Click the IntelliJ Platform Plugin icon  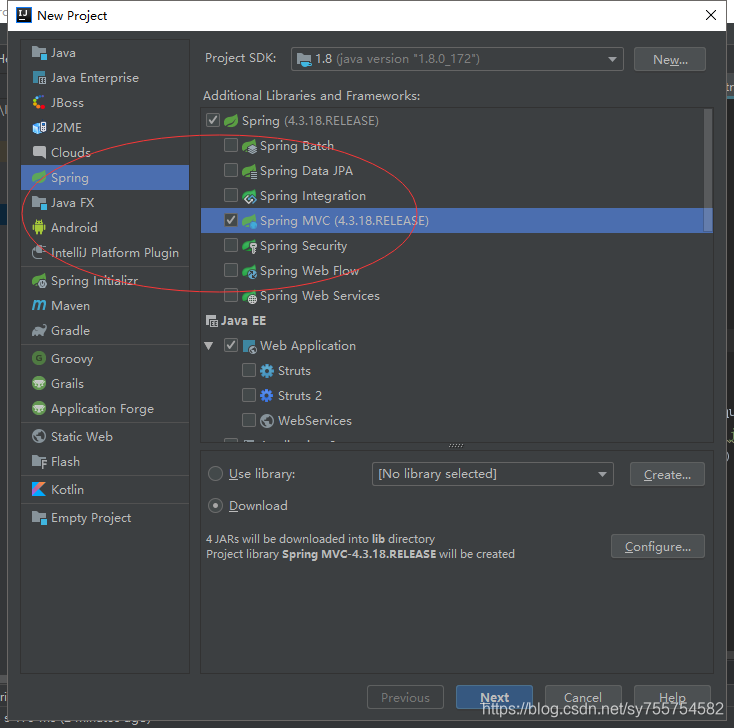click(39, 252)
